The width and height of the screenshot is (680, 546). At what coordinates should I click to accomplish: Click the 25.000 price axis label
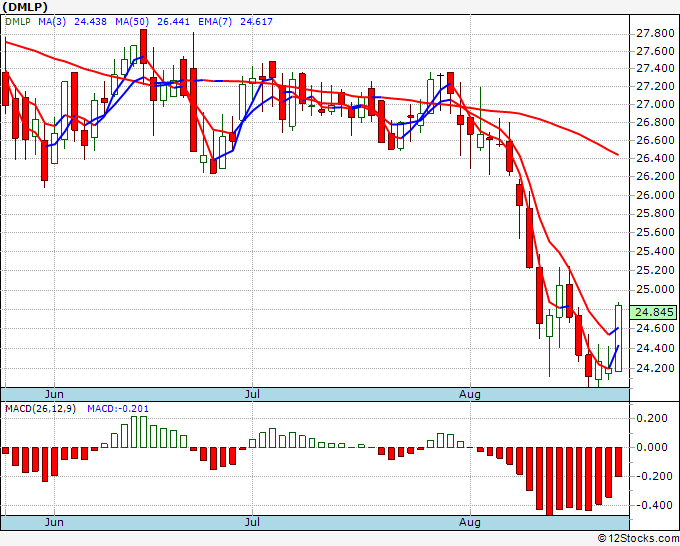655,289
